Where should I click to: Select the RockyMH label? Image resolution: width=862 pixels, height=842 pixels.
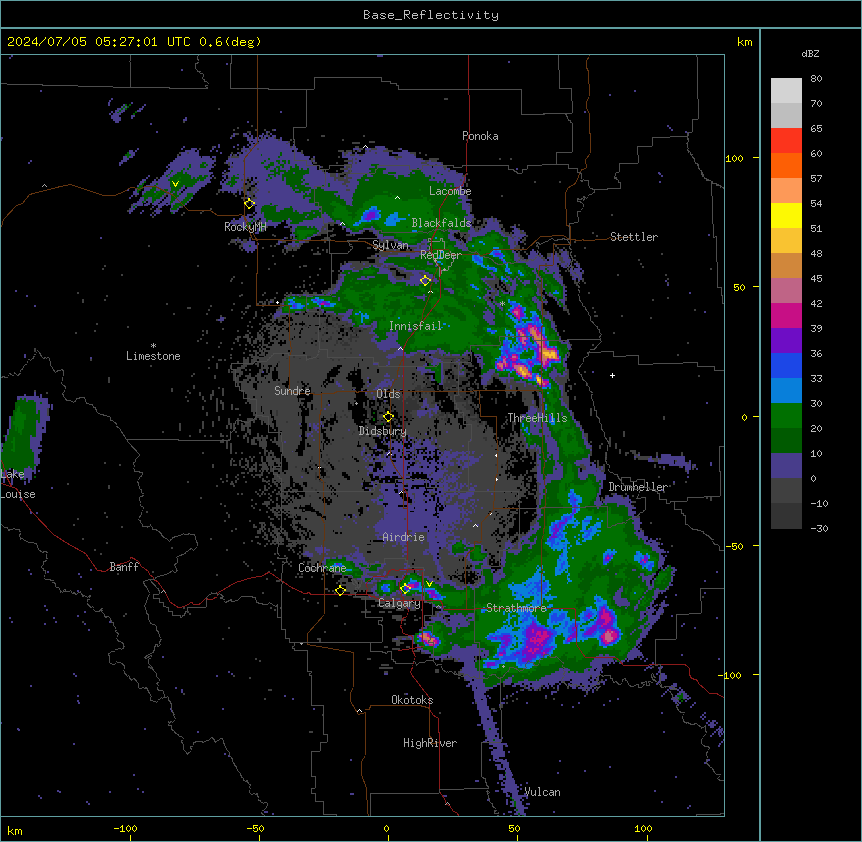245,227
